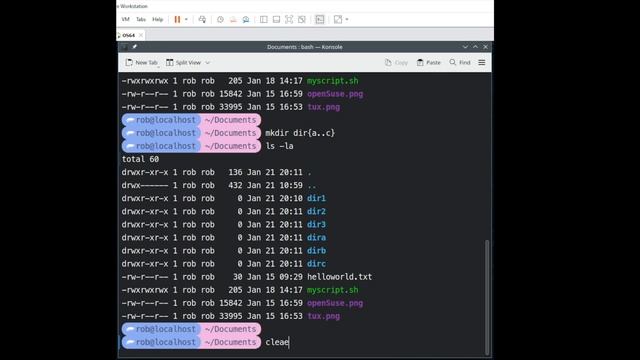Click the 'cleae' text at the prompt

pyautogui.click(x=277, y=342)
